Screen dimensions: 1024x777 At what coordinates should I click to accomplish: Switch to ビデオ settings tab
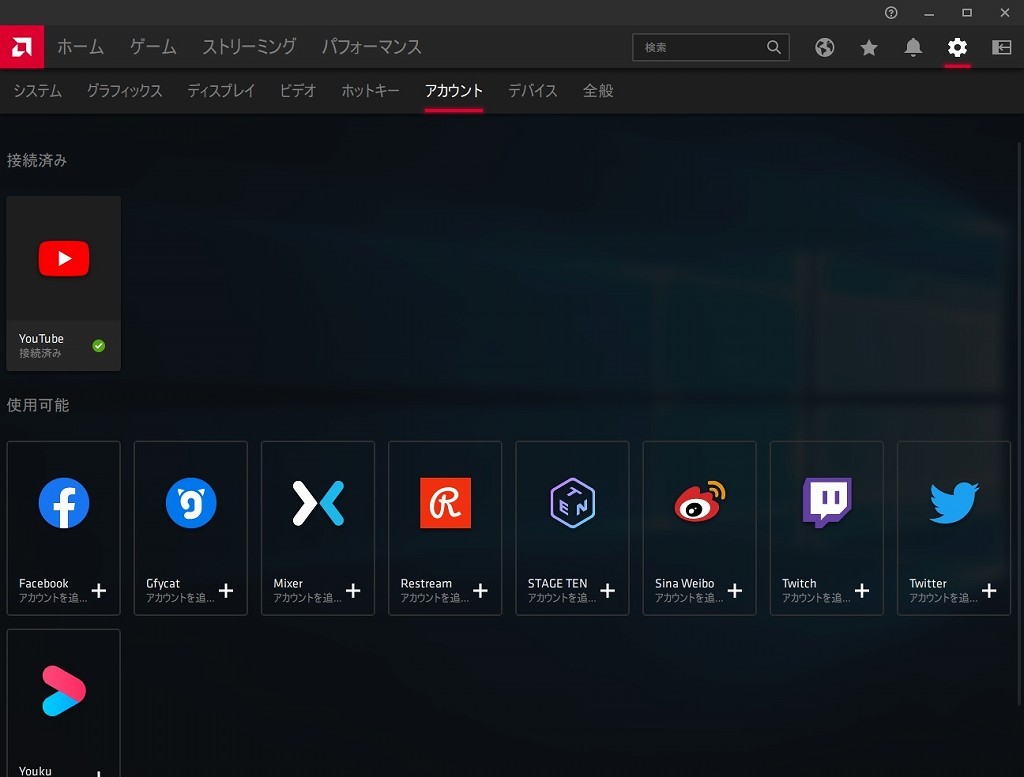pyautogui.click(x=298, y=91)
